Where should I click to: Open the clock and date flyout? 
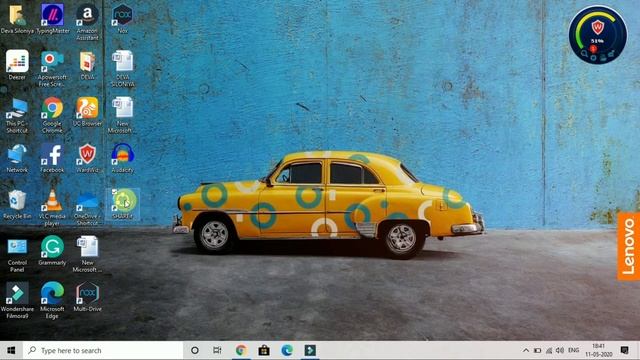(x=598, y=350)
